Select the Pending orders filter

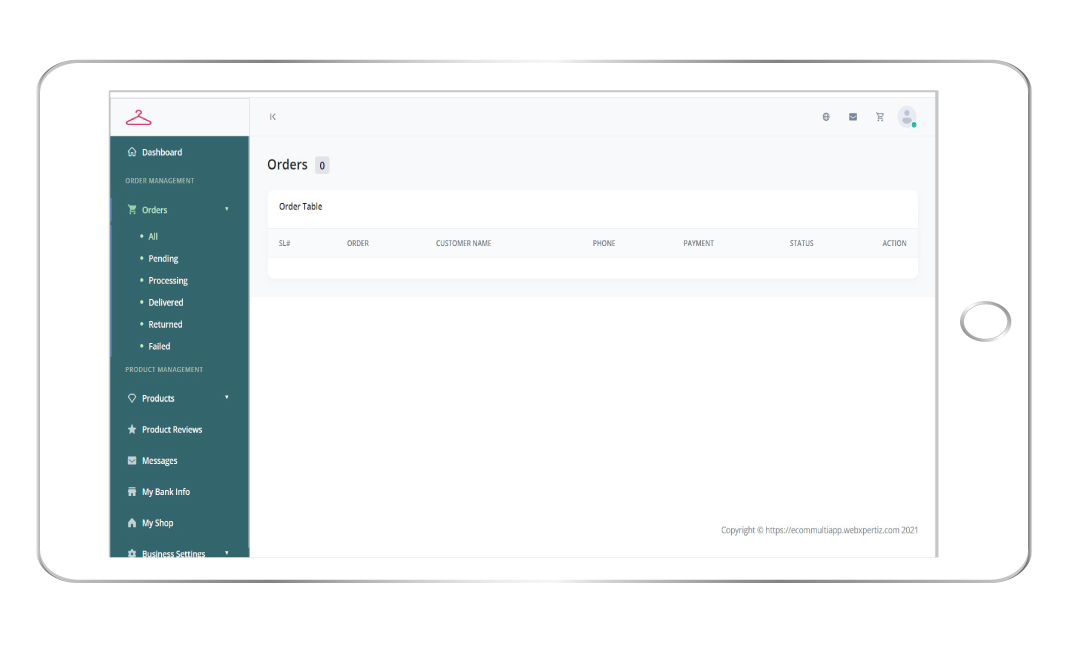163,259
